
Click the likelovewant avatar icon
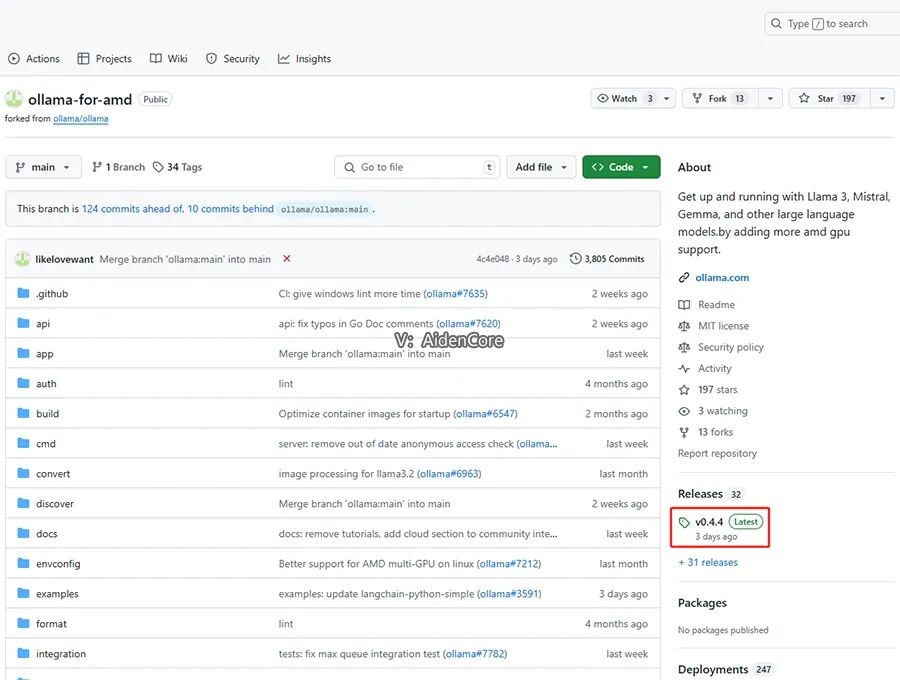(x=22, y=259)
